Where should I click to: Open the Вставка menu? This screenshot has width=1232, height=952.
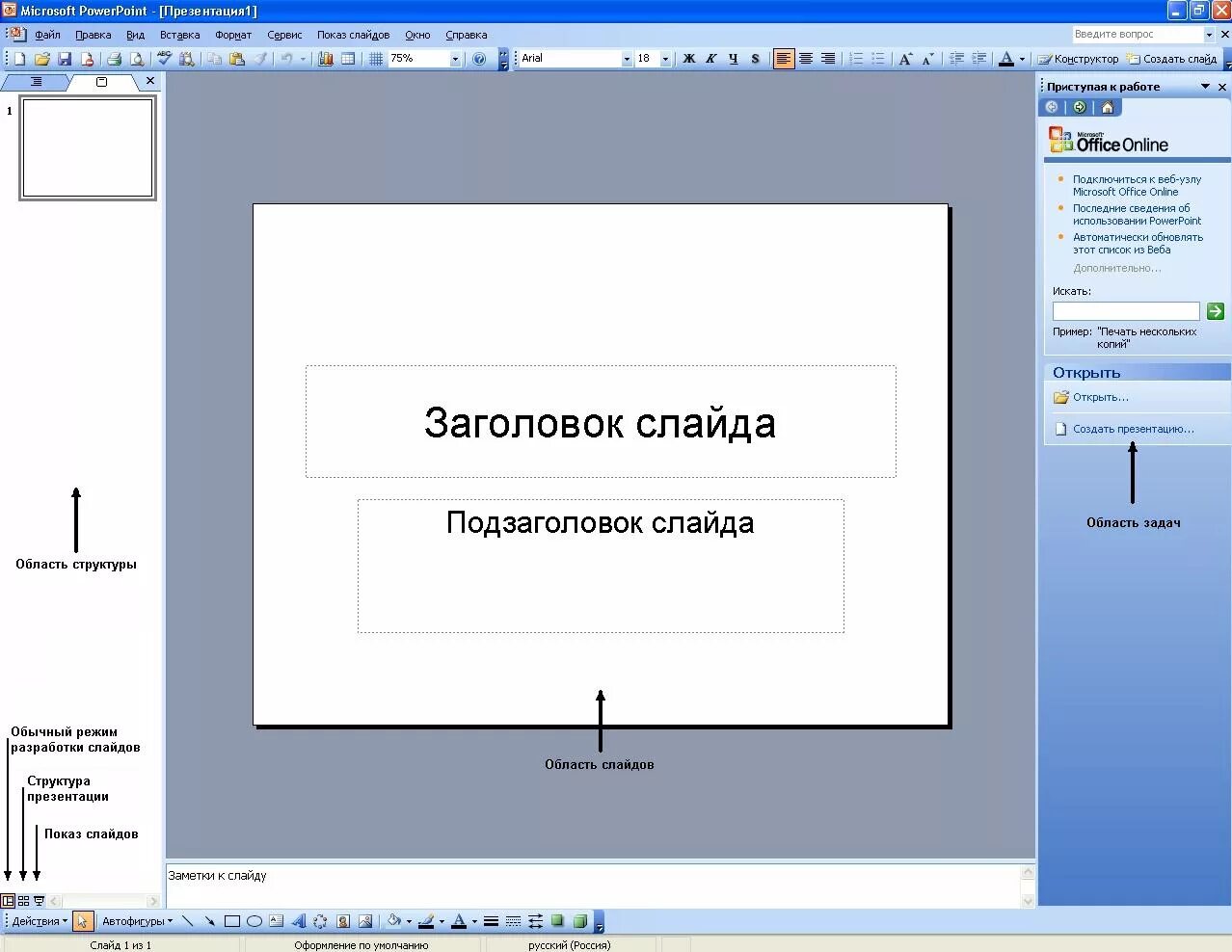tap(180, 35)
